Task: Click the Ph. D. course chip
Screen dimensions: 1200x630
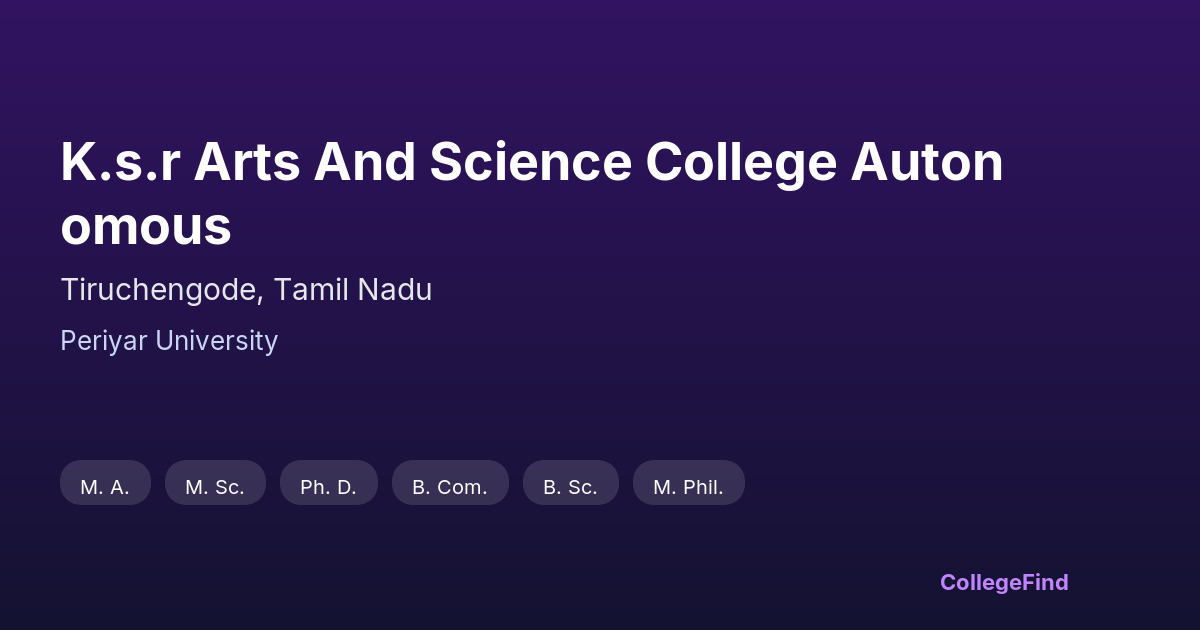Action: (328, 483)
